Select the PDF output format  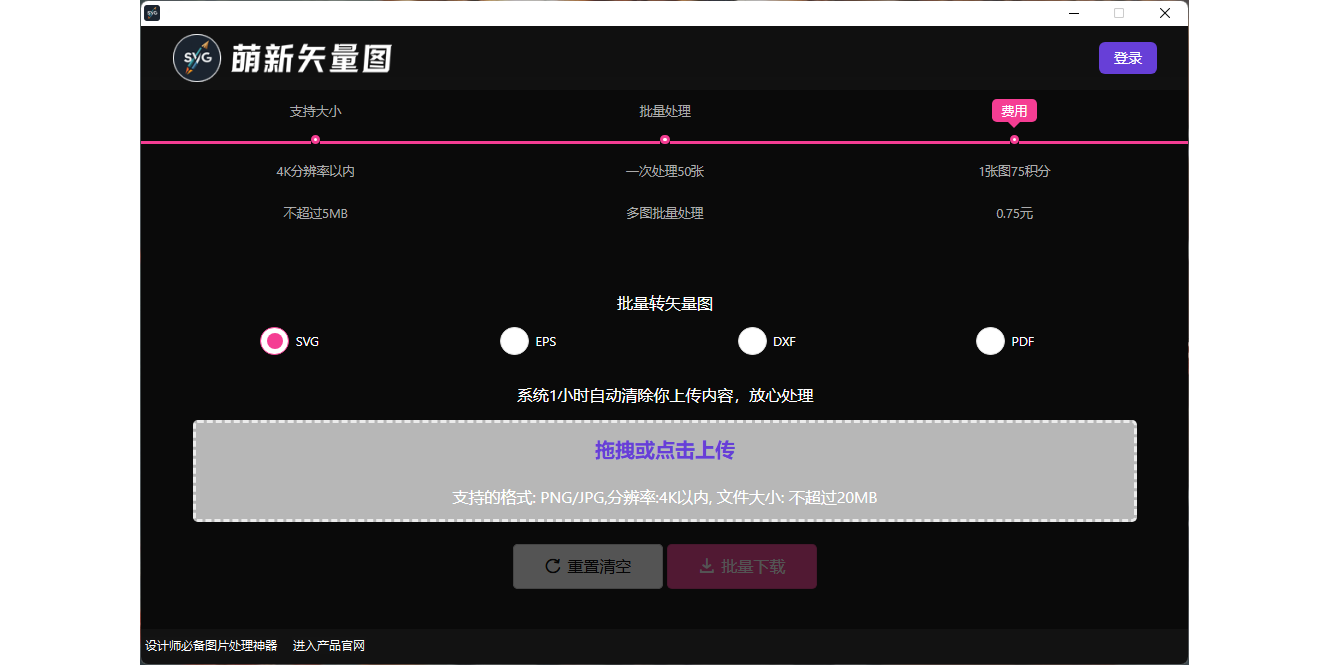tap(990, 340)
